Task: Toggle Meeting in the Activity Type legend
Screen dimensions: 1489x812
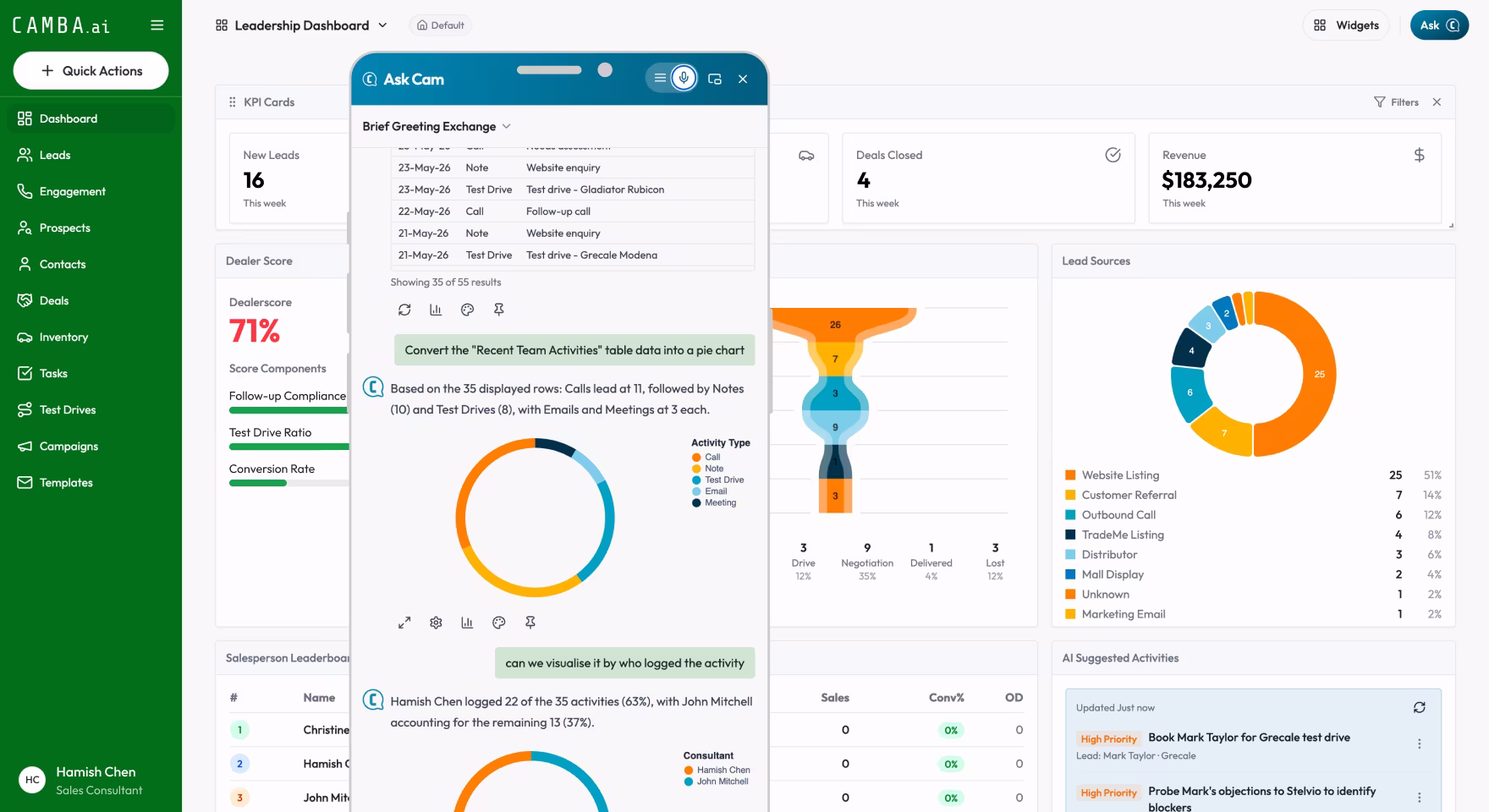Action: click(x=714, y=502)
